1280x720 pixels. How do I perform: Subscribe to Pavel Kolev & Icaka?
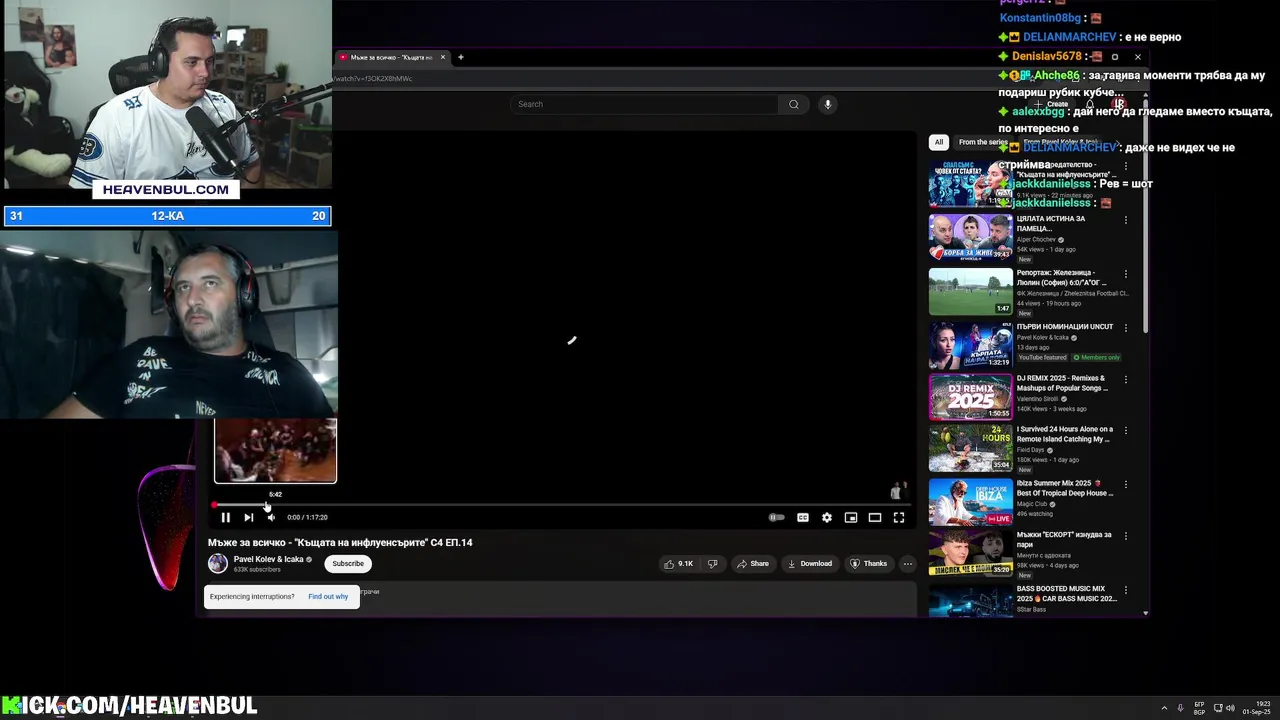point(348,563)
